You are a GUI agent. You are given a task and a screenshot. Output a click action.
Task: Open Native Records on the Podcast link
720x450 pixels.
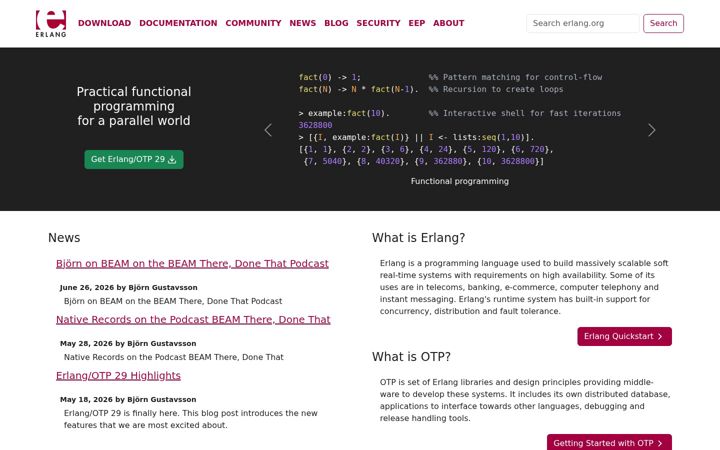[x=193, y=320]
